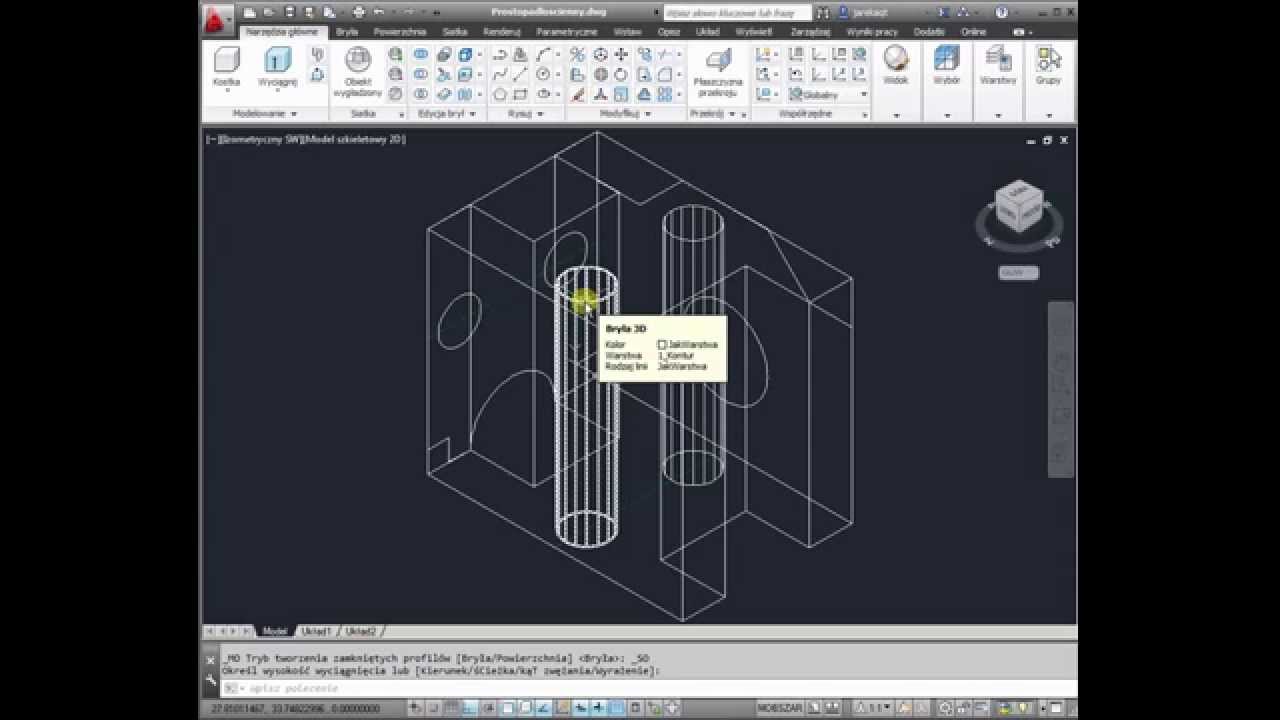The height and width of the screenshot is (720, 1280).
Task: Click the Rectangle tool in Rysuj panel
Action: click(x=521, y=94)
